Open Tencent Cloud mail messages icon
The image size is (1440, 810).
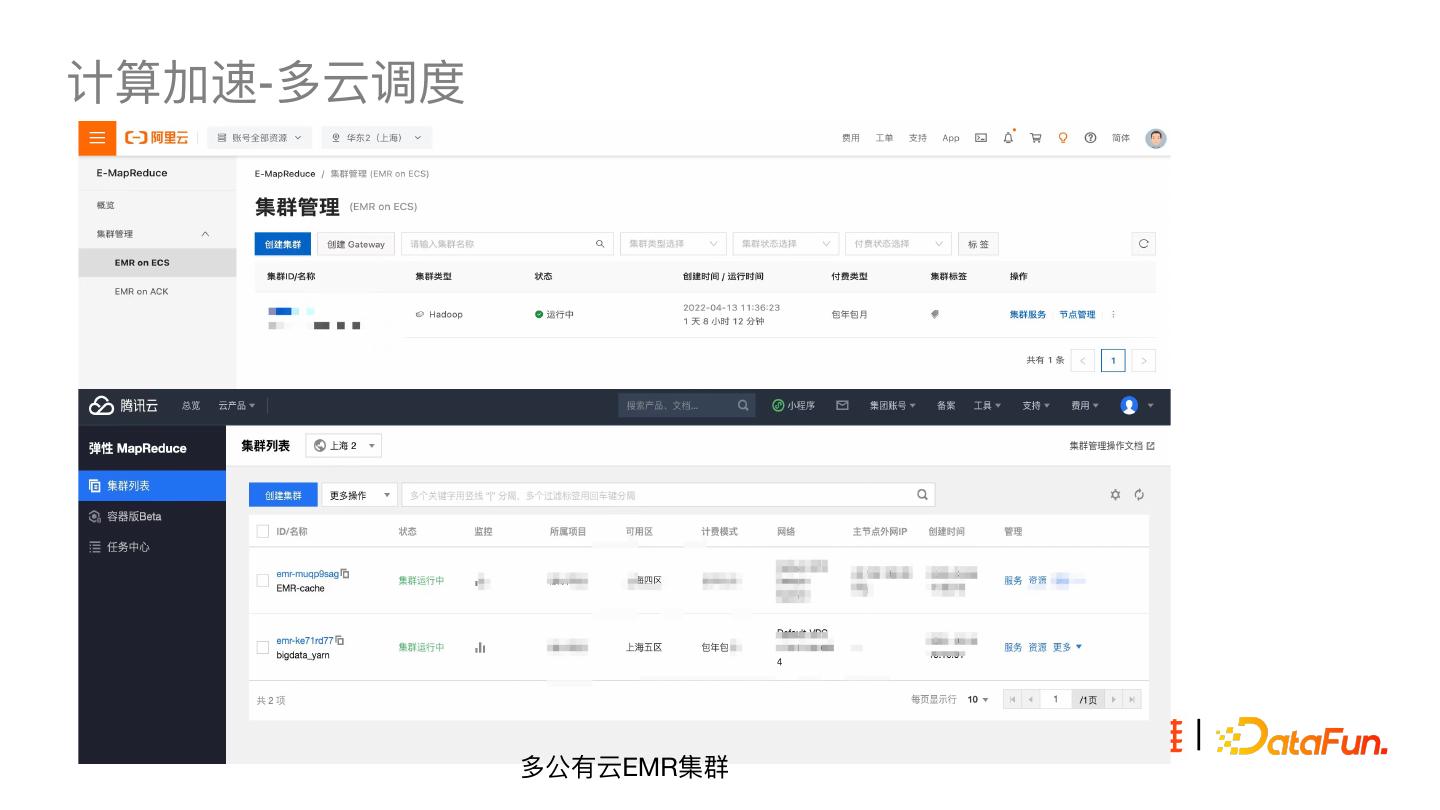point(842,405)
